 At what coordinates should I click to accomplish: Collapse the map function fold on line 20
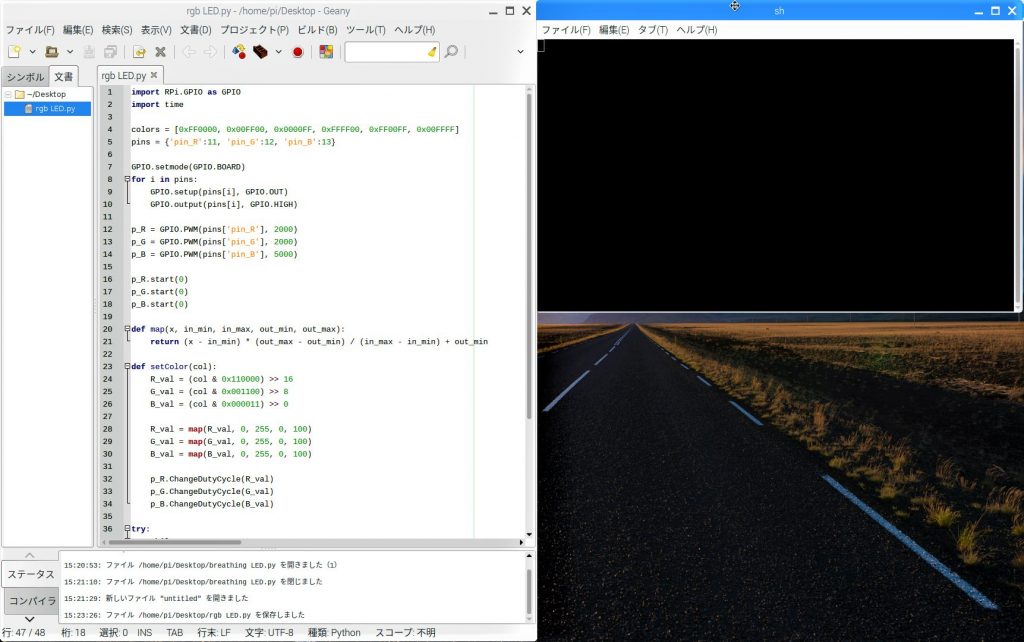coord(127,329)
